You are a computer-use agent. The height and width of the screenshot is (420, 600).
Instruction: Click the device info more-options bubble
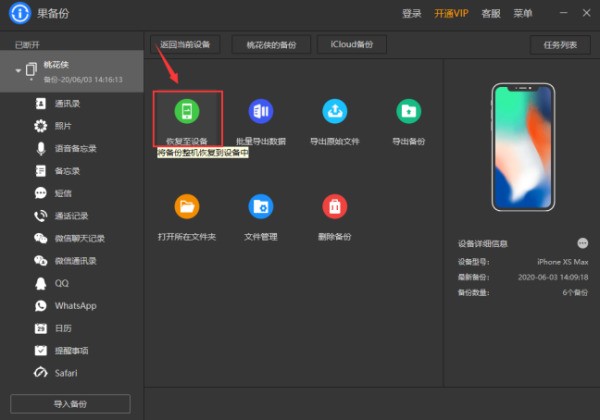pyautogui.click(x=582, y=243)
